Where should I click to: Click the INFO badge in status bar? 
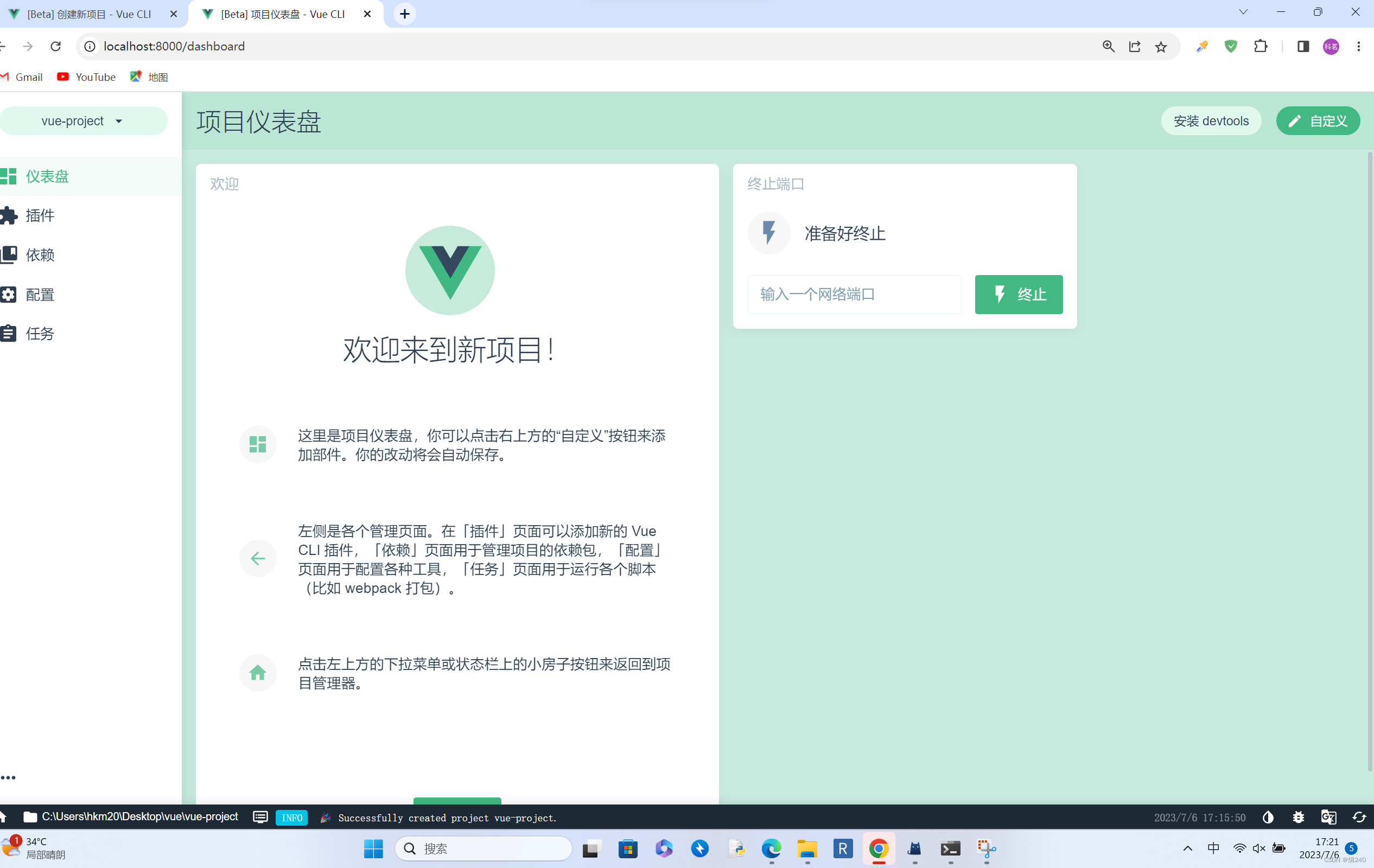tap(291, 817)
